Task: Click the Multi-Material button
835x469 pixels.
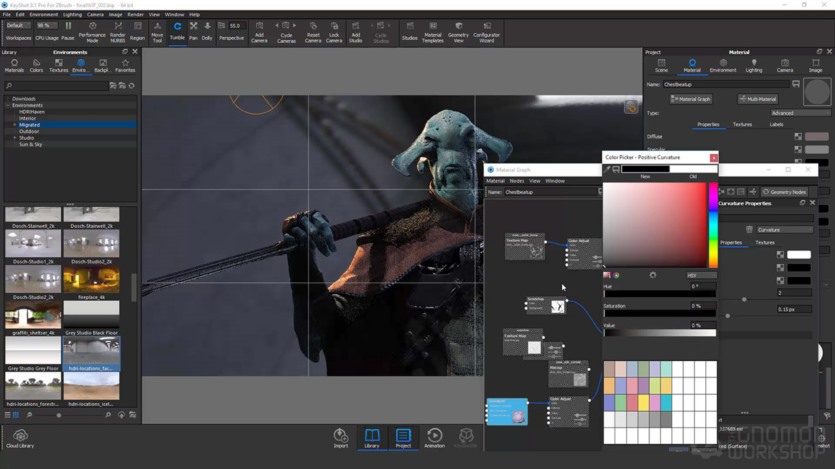Action: coord(758,99)
